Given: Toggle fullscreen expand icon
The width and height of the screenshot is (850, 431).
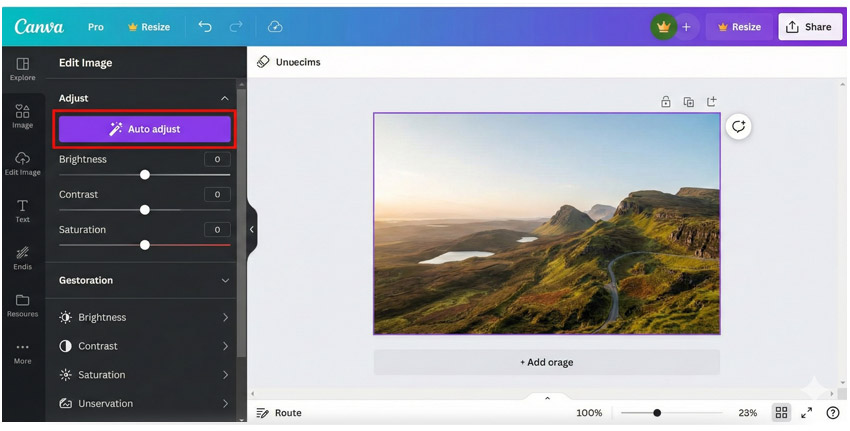Looking at the screenshot, I should click(807, 413).
